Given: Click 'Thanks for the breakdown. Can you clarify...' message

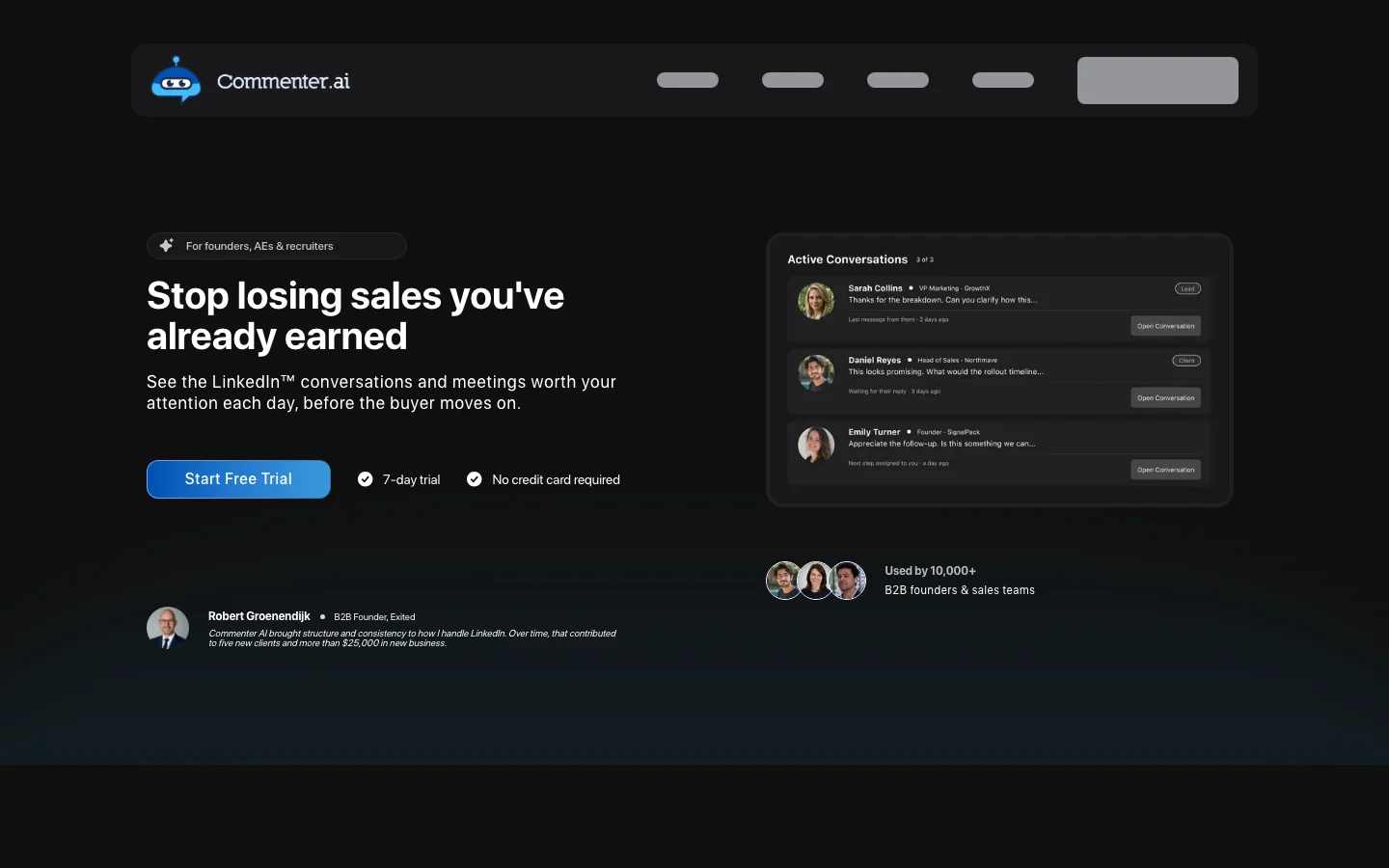Looking at the screenshot, I should tap(942, 300).
